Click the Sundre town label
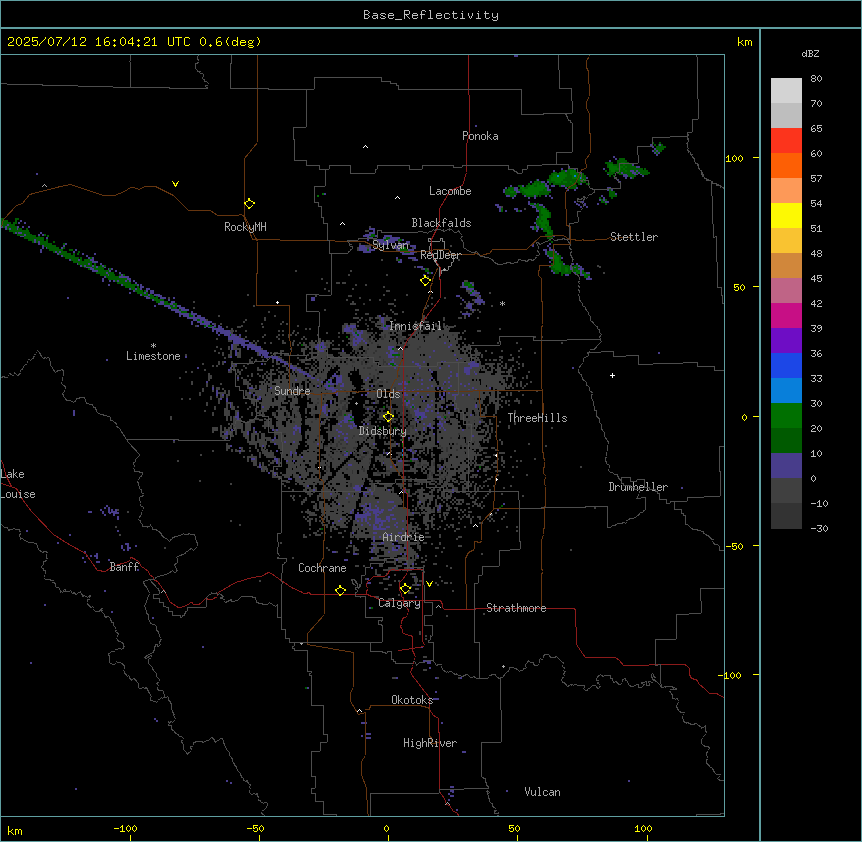 292,391
